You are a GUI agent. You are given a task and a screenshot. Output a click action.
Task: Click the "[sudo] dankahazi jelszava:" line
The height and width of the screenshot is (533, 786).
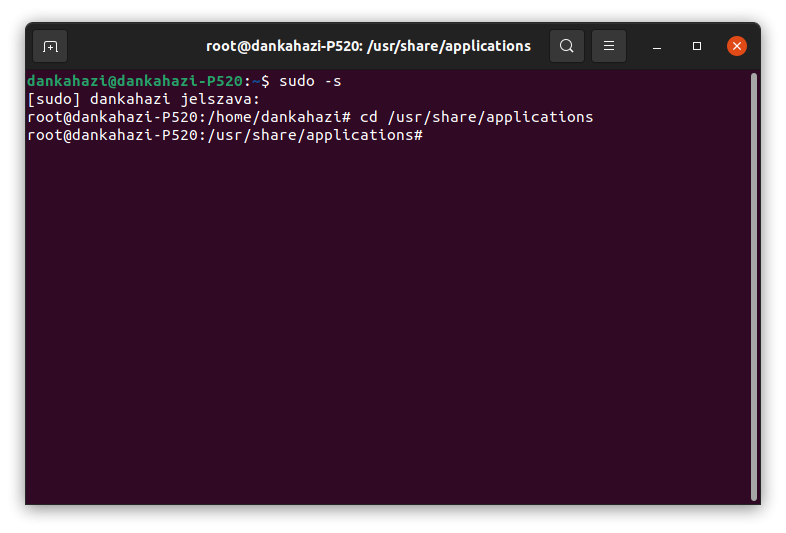144,99
